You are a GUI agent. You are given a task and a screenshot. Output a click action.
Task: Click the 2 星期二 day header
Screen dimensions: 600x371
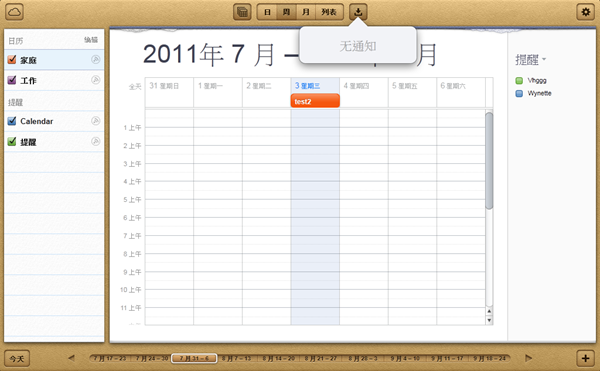259,86
